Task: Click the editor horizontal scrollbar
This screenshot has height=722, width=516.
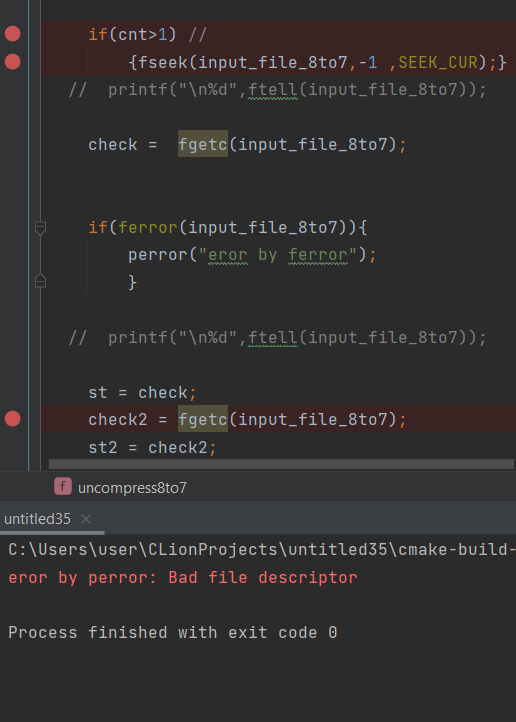Action: pos(281,464)
